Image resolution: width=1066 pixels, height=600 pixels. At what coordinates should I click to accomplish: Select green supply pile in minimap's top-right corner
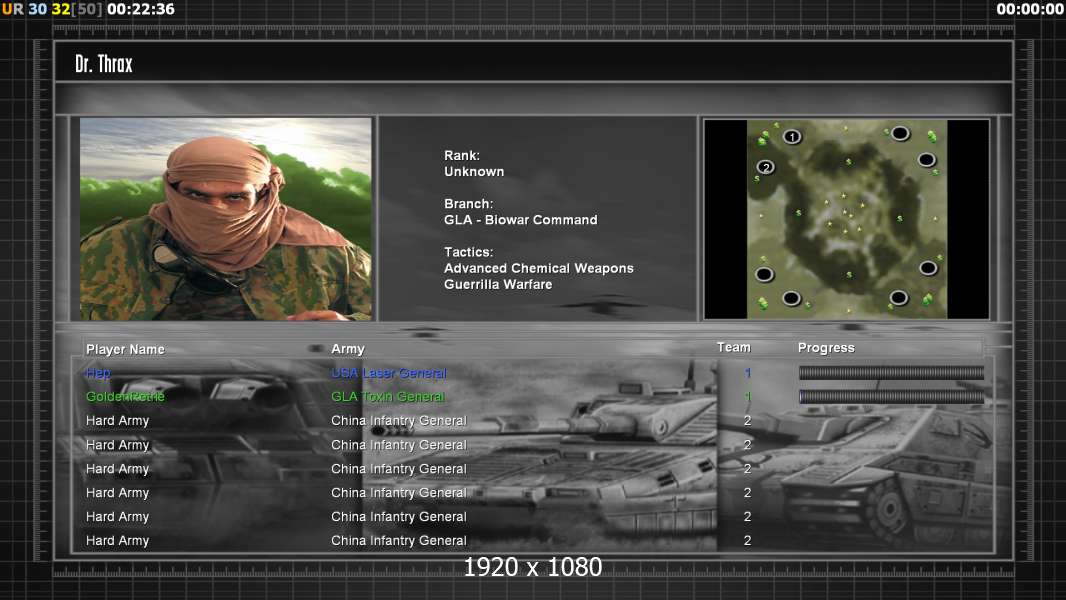point(932,136)
